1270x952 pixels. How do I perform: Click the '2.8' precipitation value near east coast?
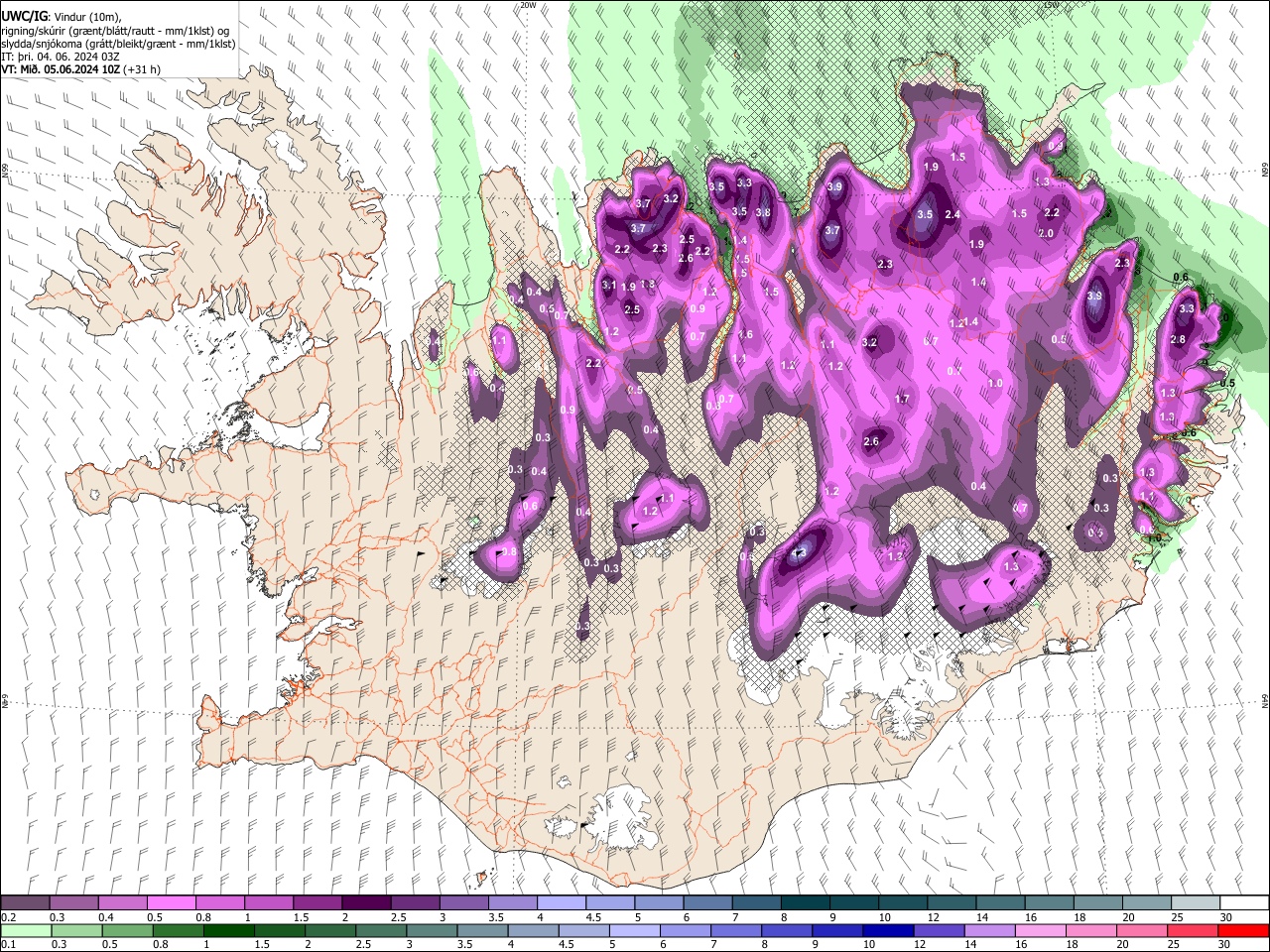1178,339
